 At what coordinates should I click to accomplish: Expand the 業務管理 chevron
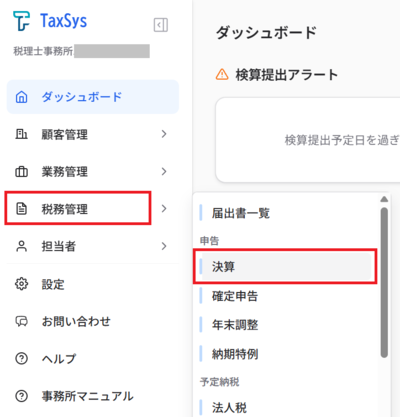(164, 171)
